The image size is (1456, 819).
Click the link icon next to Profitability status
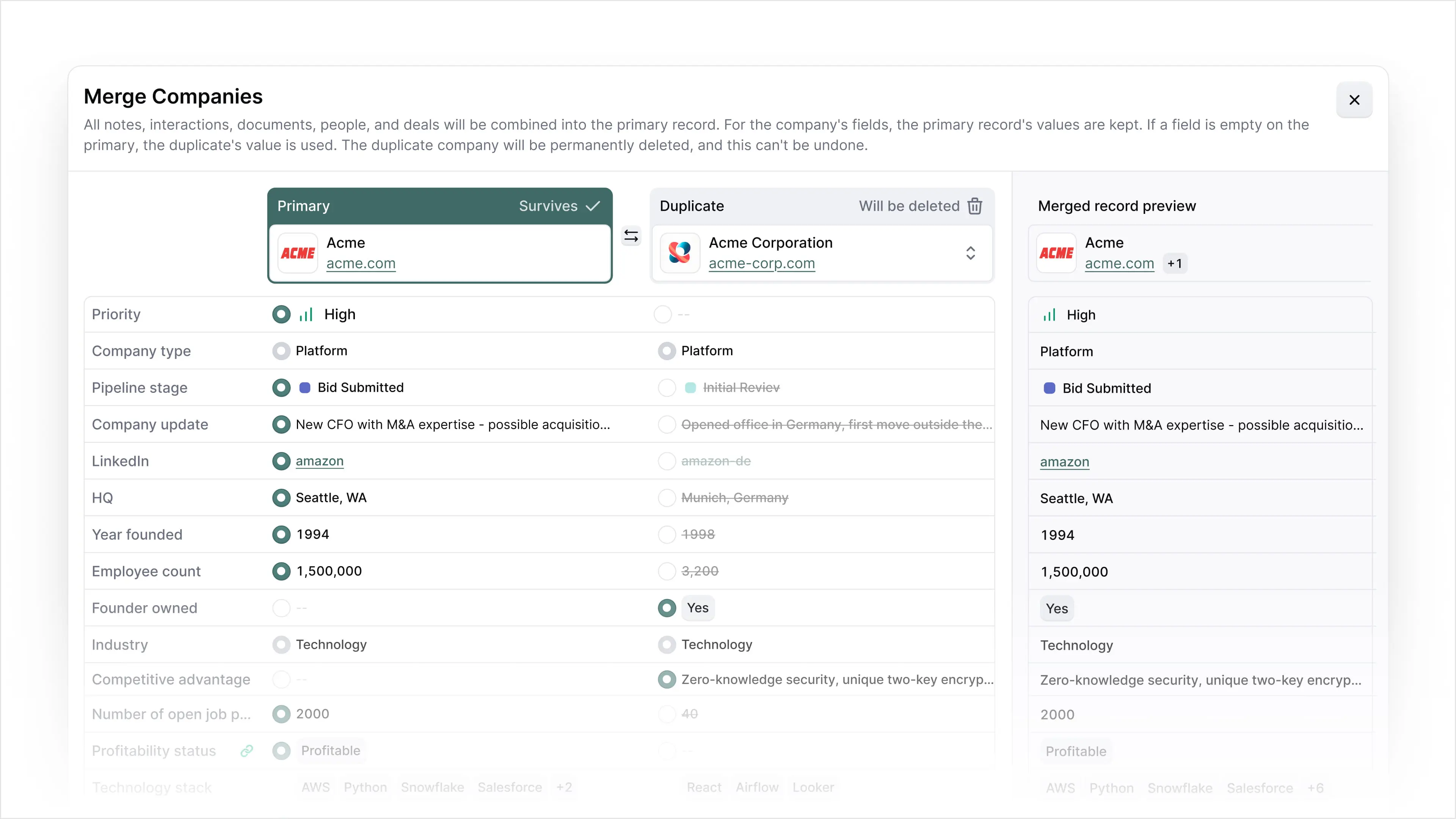click(246, 751)
